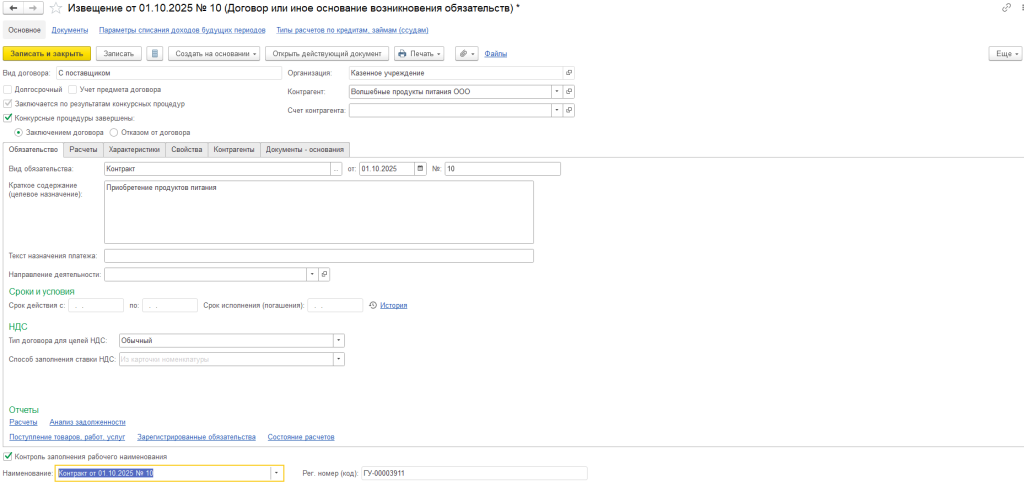Screen dimensions: 1024x484
Task: Click the document list icon beside Записать
Action: [x=155, y=53]
